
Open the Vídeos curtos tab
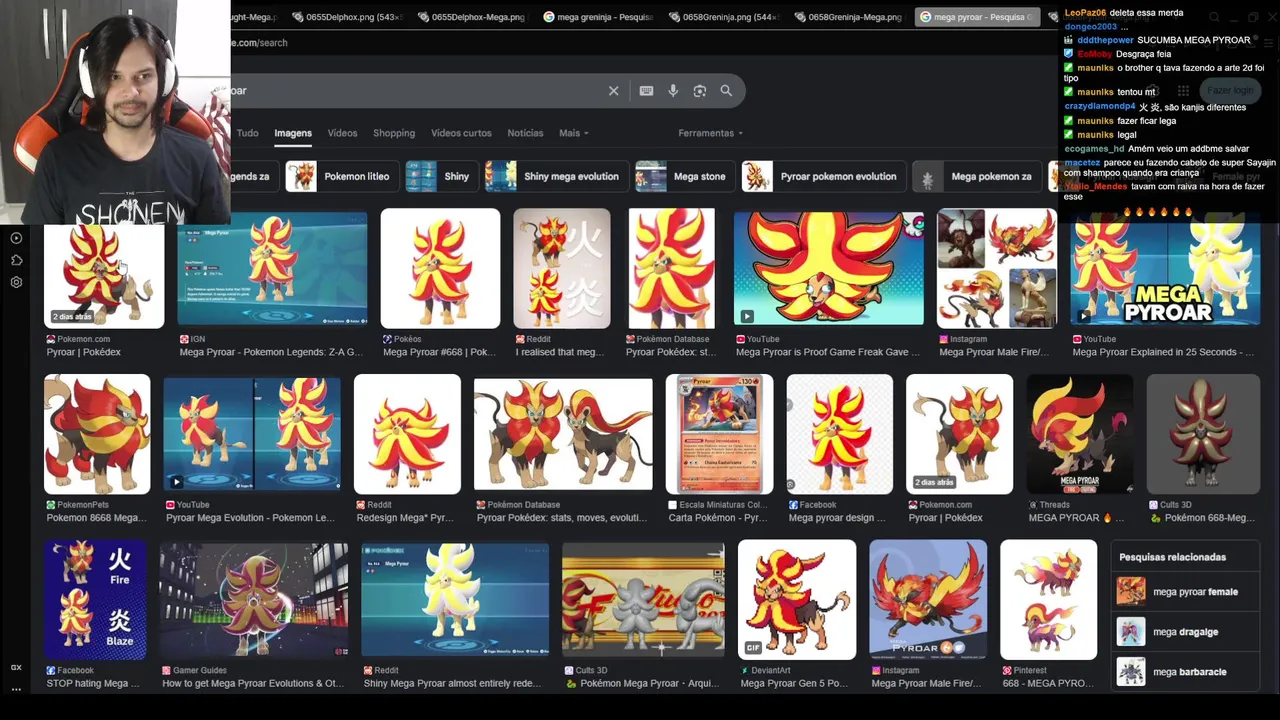pyautogui.click(x=461, y=133)
